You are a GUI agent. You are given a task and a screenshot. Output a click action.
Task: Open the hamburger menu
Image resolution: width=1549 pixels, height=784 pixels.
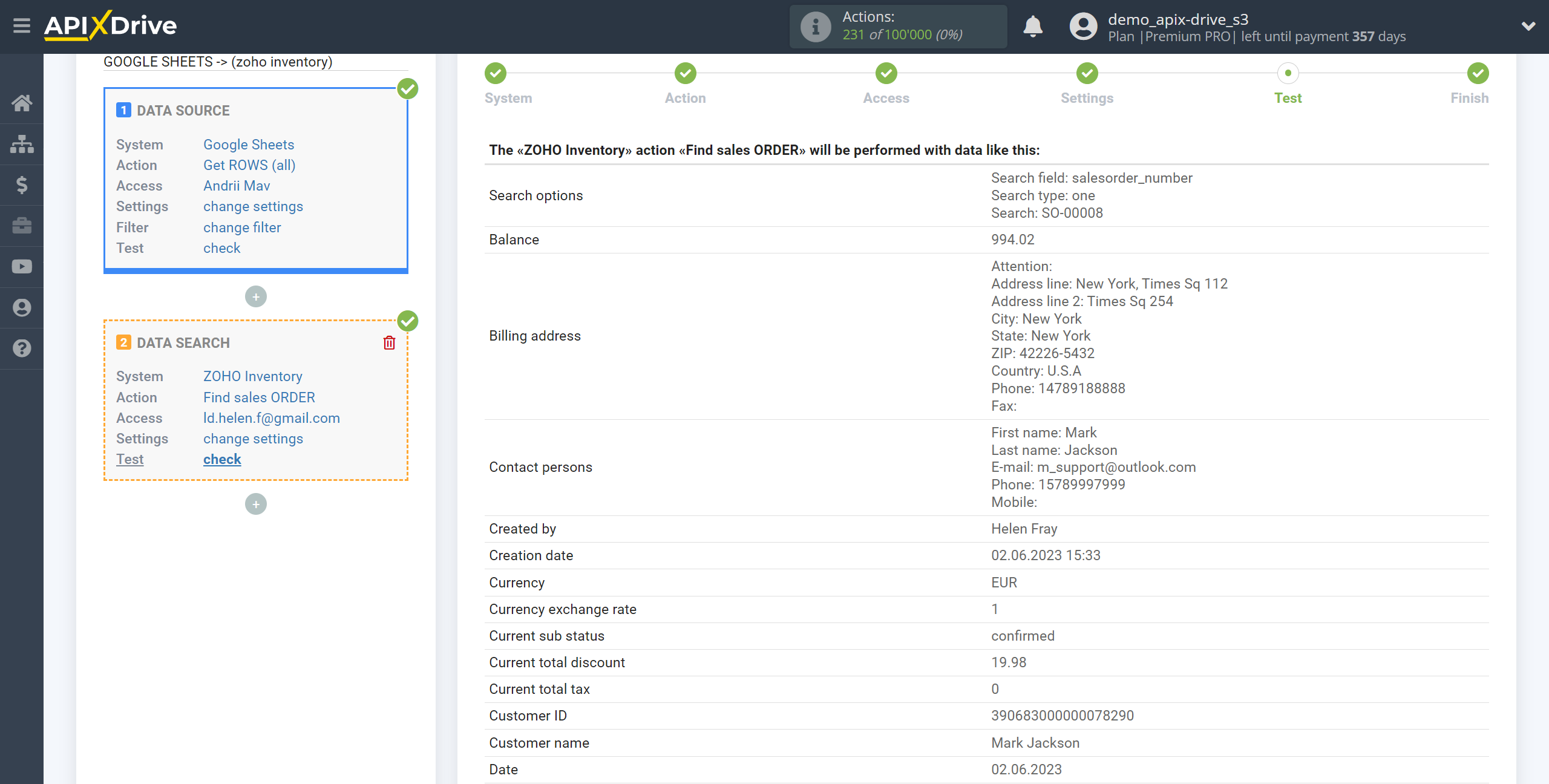tap(22, 26)
